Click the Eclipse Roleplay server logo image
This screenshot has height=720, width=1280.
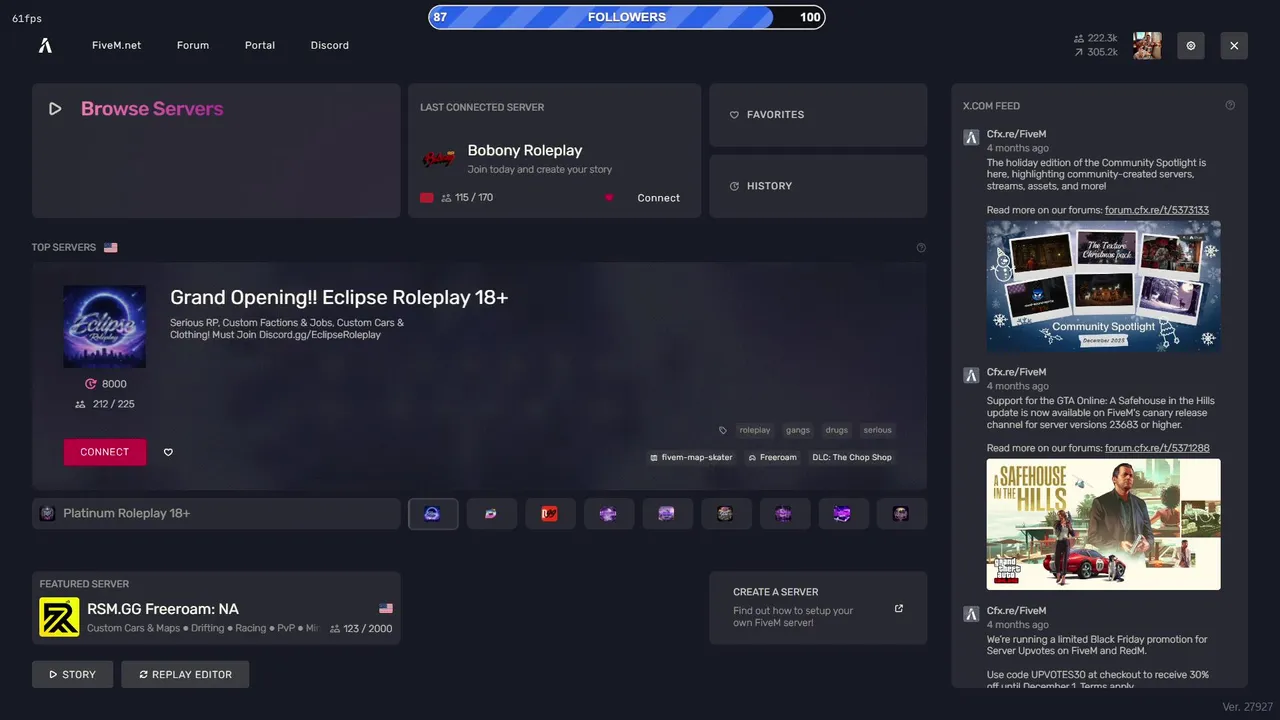pos(105,326)
